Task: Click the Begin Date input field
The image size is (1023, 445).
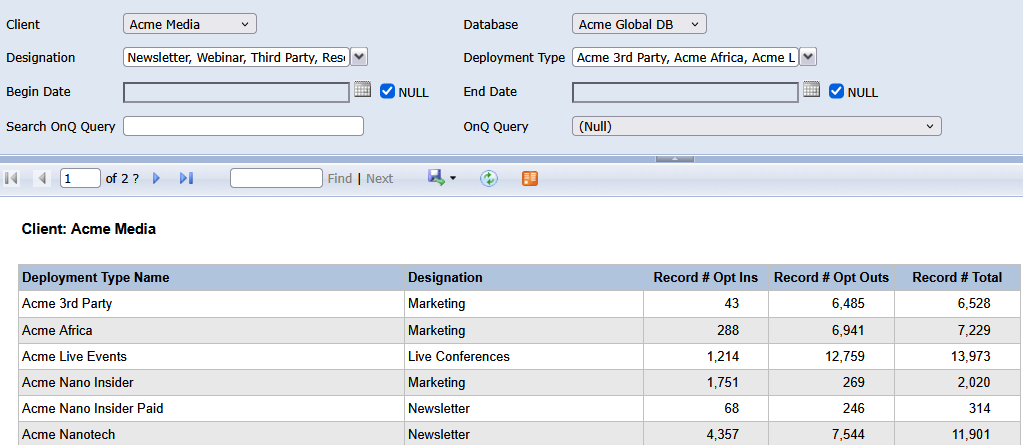Action: pyautogui.click(x=237, y=92)
